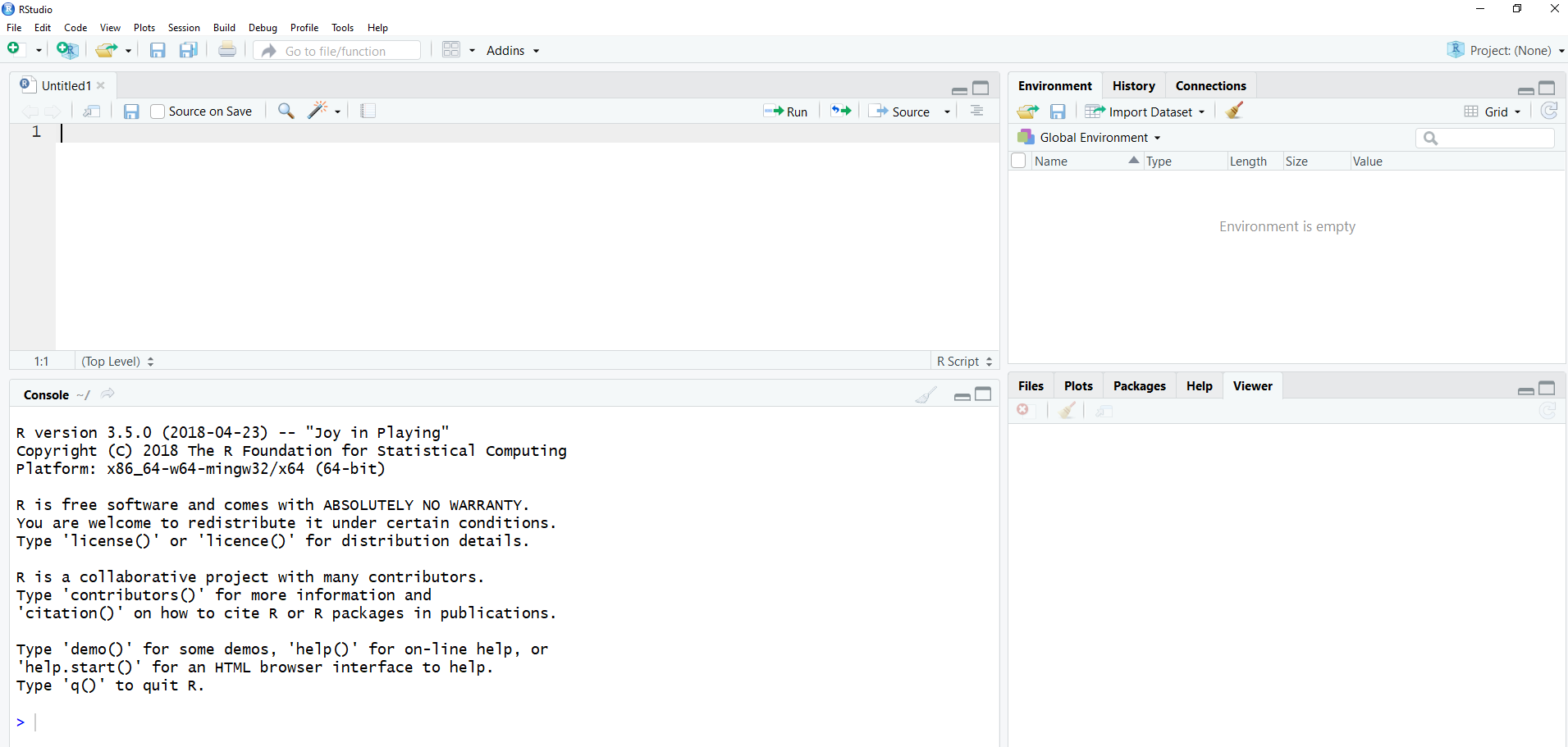The image size is (1568, 747).
Task: Click the Print current file icon
Action: (x=227, y=50)
